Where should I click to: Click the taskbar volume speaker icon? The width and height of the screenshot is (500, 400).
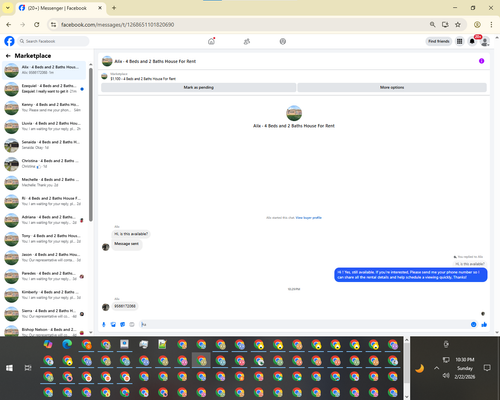pos(446,376)
